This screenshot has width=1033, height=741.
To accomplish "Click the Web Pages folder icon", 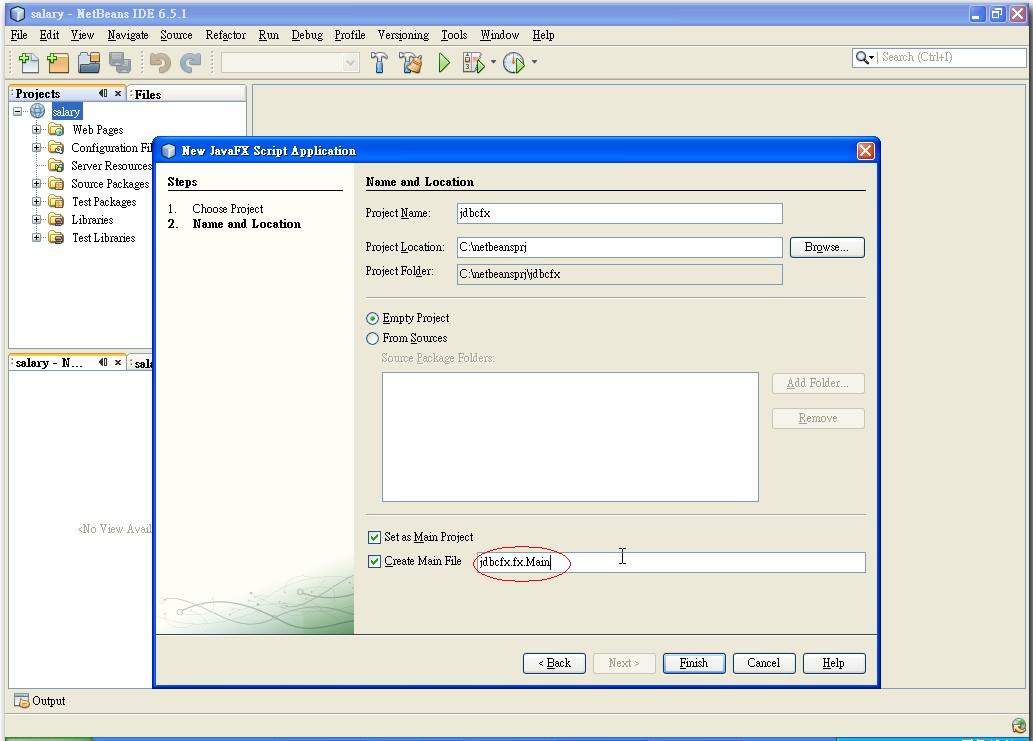I will 56,130.
